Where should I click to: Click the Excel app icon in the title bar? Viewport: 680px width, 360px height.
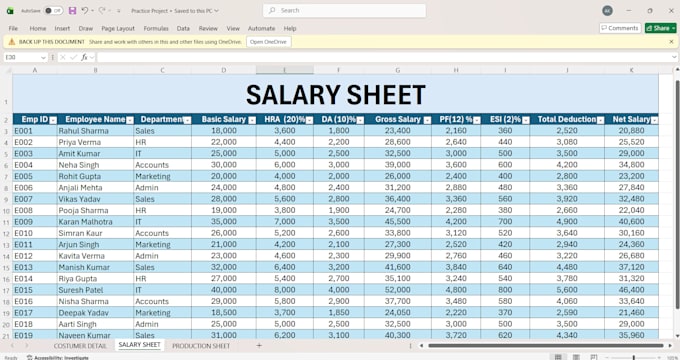(x=10, y=11)
